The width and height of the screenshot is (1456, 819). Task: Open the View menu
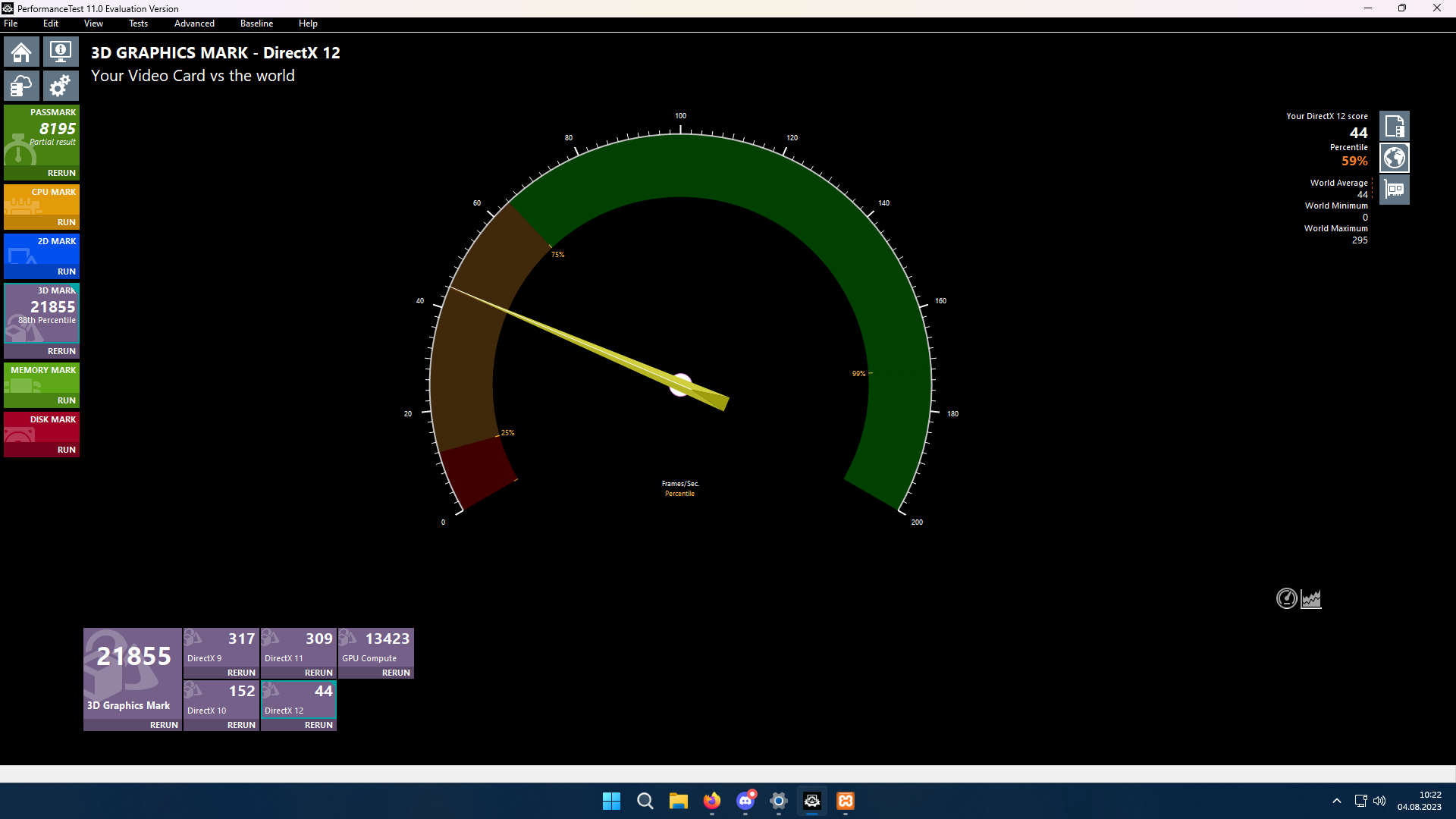[93, 24]
